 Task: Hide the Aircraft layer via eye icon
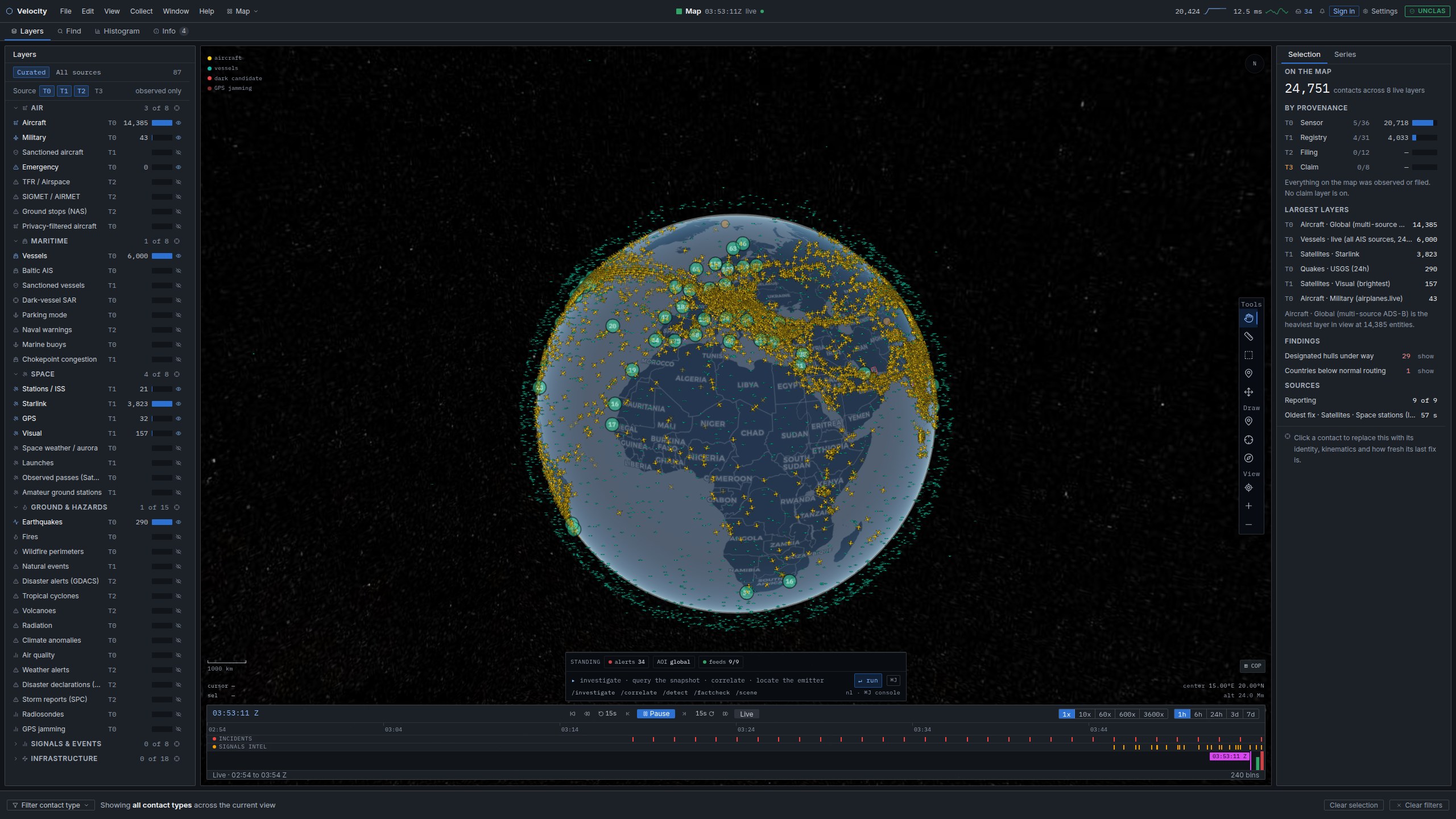click(178, 123)
